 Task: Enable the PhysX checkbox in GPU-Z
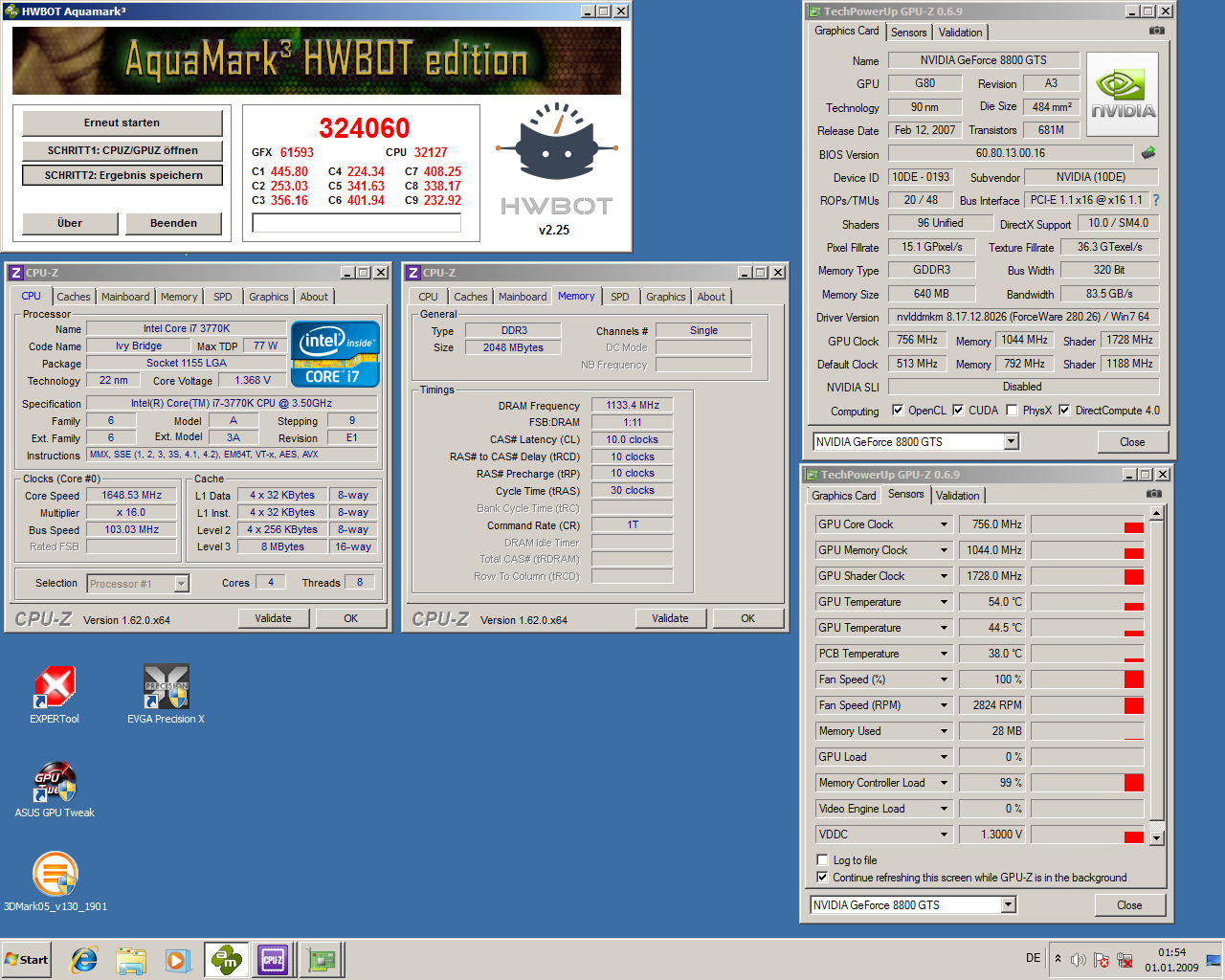[x=1012, y=410]
